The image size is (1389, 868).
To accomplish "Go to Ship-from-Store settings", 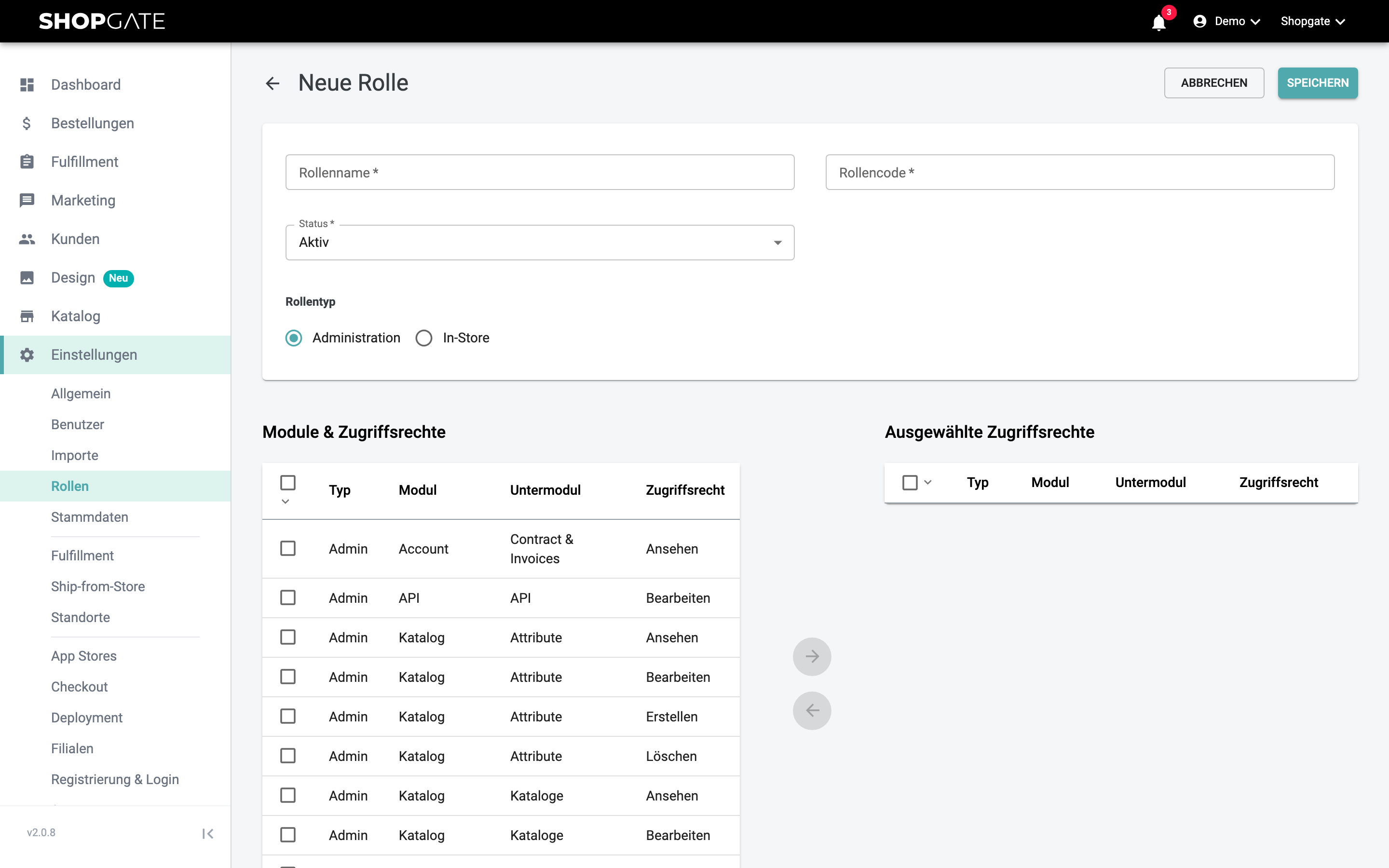I will click(x=98, y=586).
